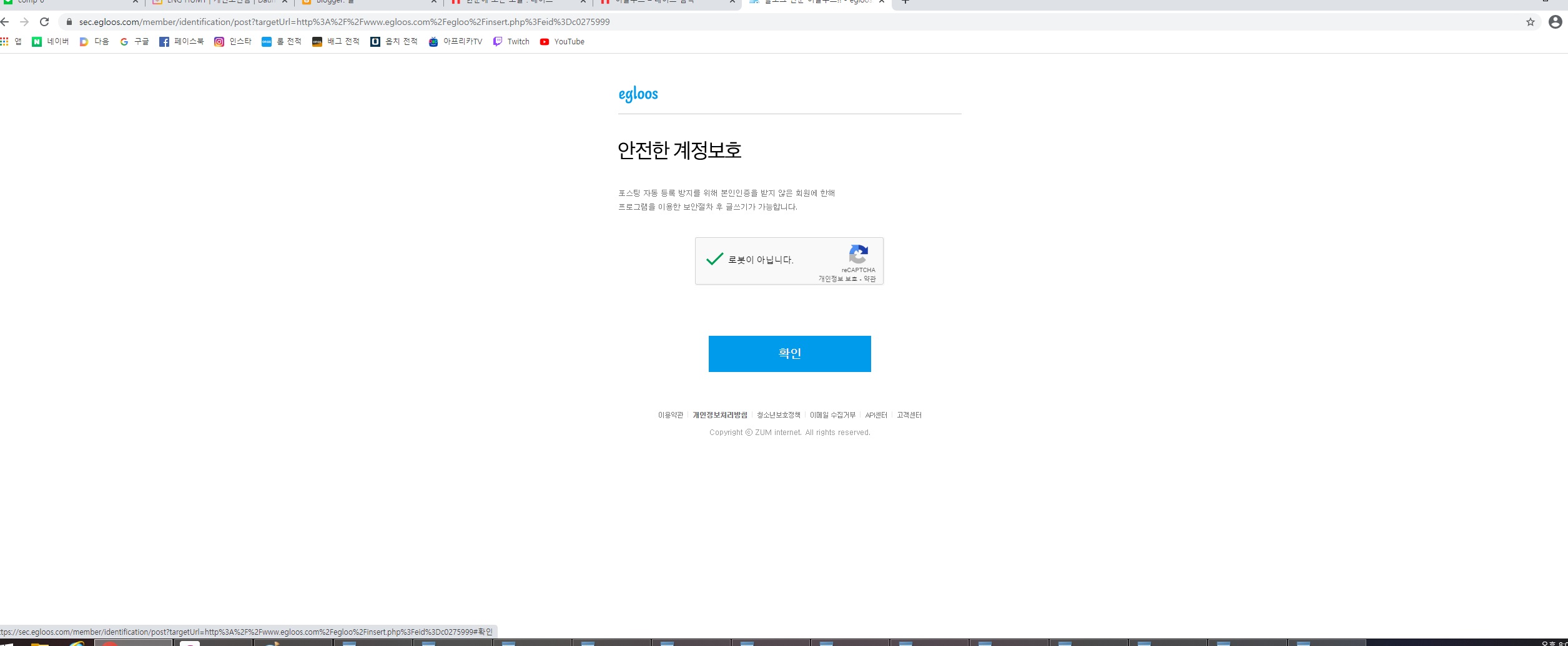Screen dimensions: 1568x646
Task: Open the 고객센터 footer link
Action: tap(909, 415)
